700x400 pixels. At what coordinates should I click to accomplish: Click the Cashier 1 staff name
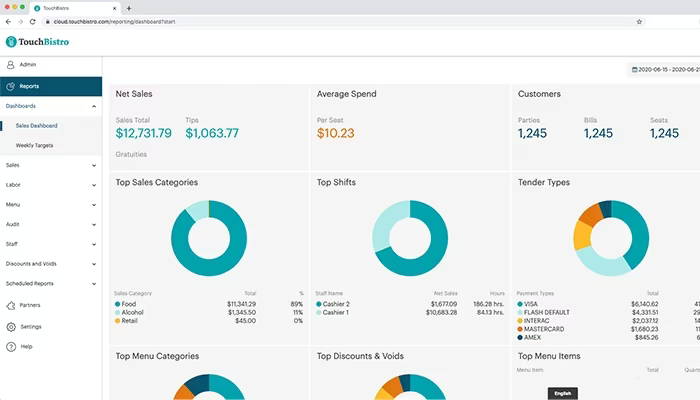[x=336, y=312]
